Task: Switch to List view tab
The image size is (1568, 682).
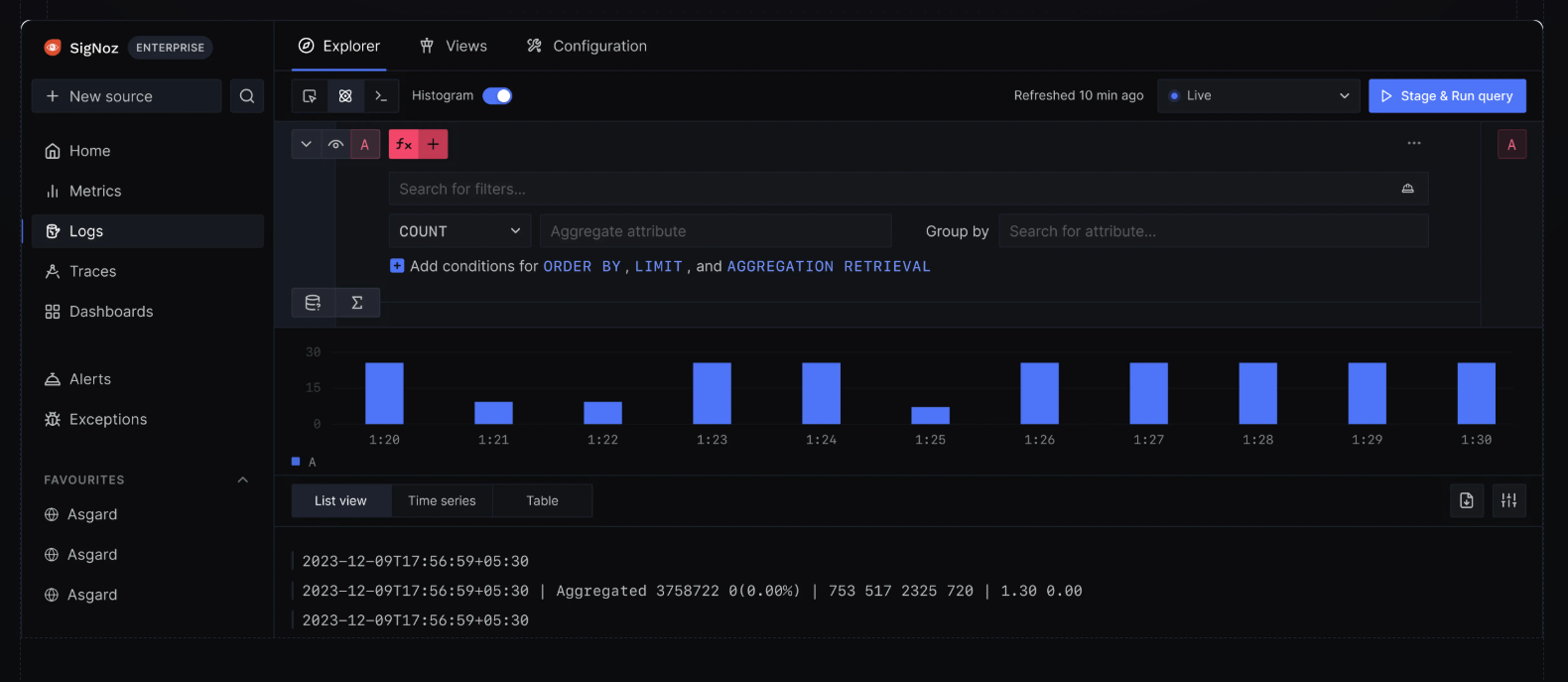Action: (340, 500)
